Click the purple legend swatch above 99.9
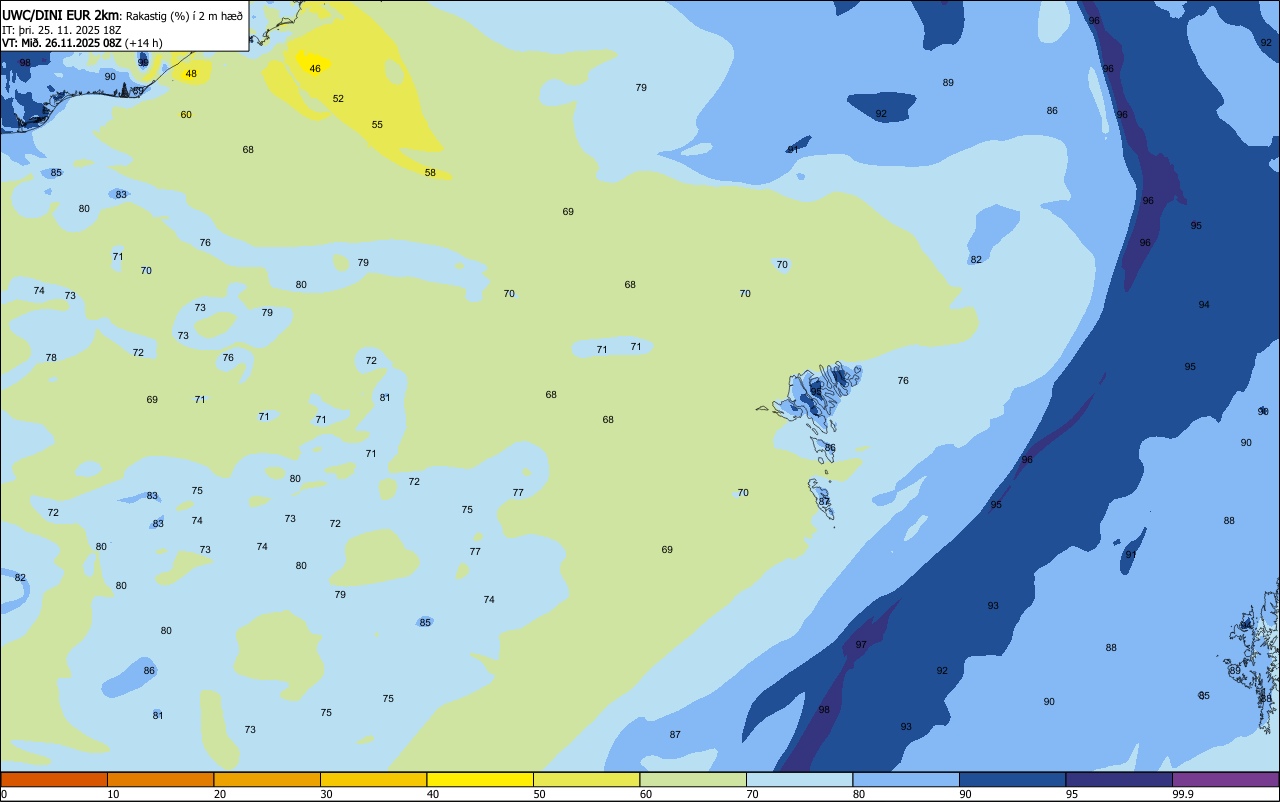Image resolution: width=1280 pixels, height=802 pixels. coord(1225,779)
